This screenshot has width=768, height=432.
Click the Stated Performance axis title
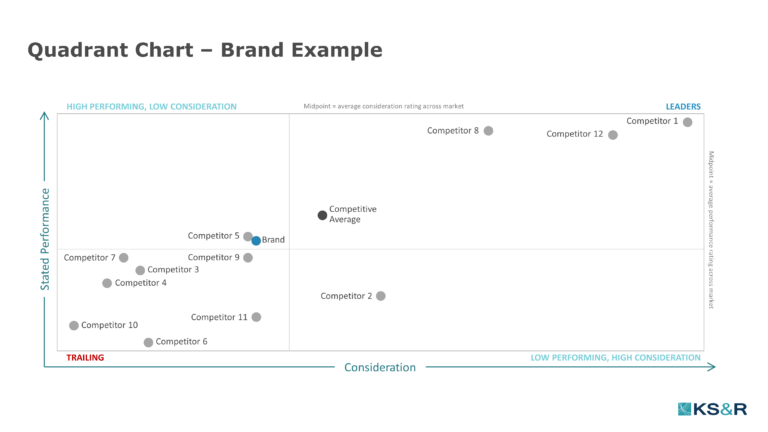point(45,240)
